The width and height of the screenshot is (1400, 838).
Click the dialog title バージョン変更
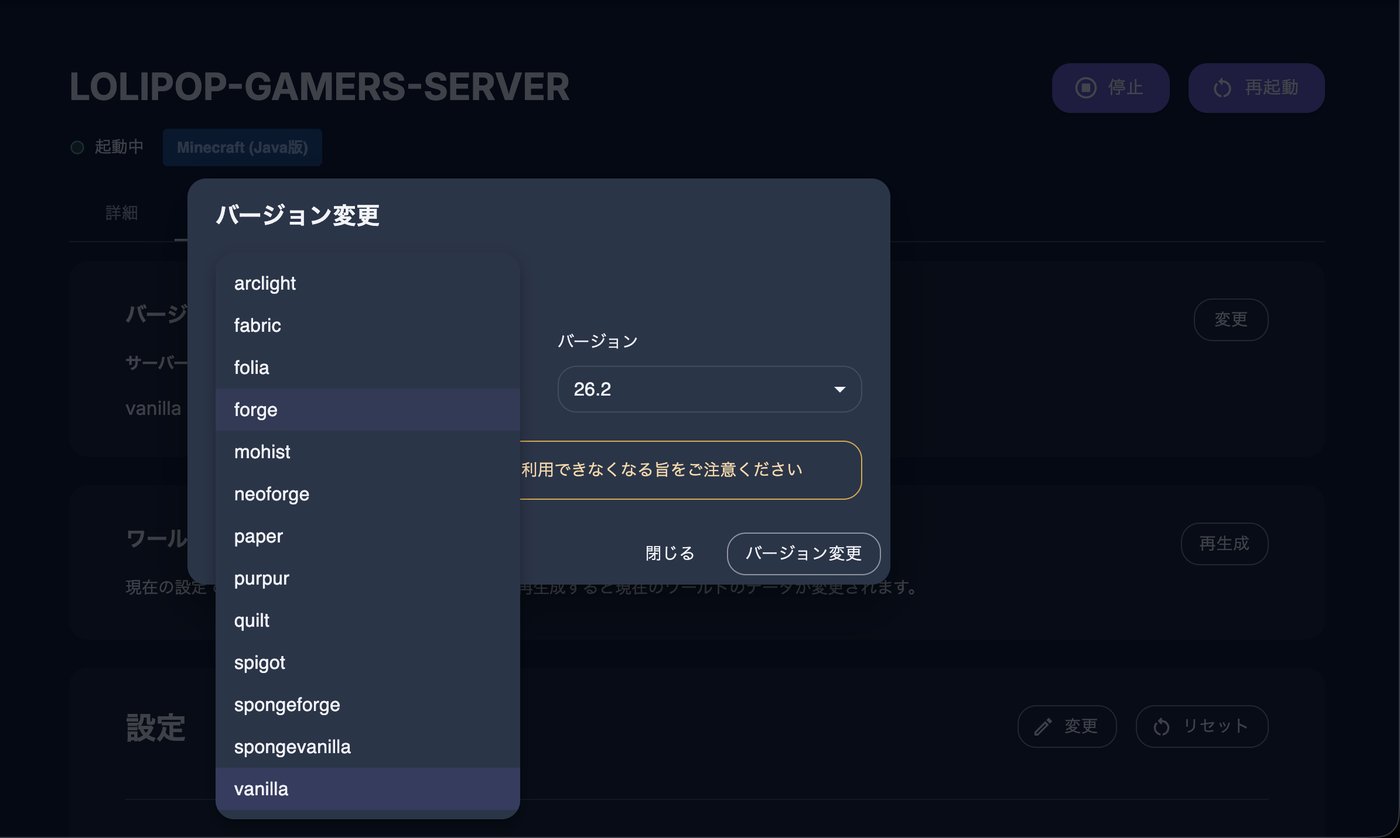[298, 215]
